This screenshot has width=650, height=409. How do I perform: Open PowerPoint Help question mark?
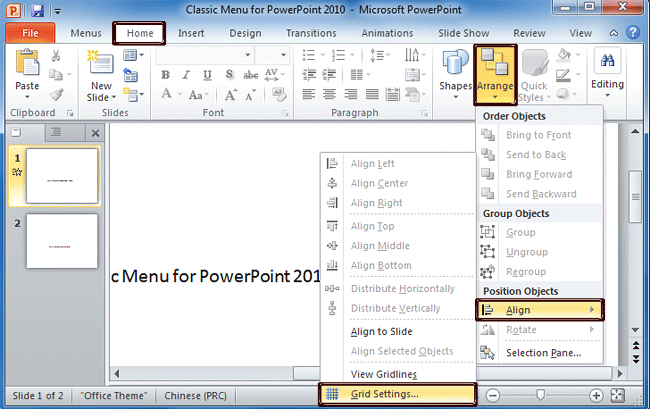[633, 32]
